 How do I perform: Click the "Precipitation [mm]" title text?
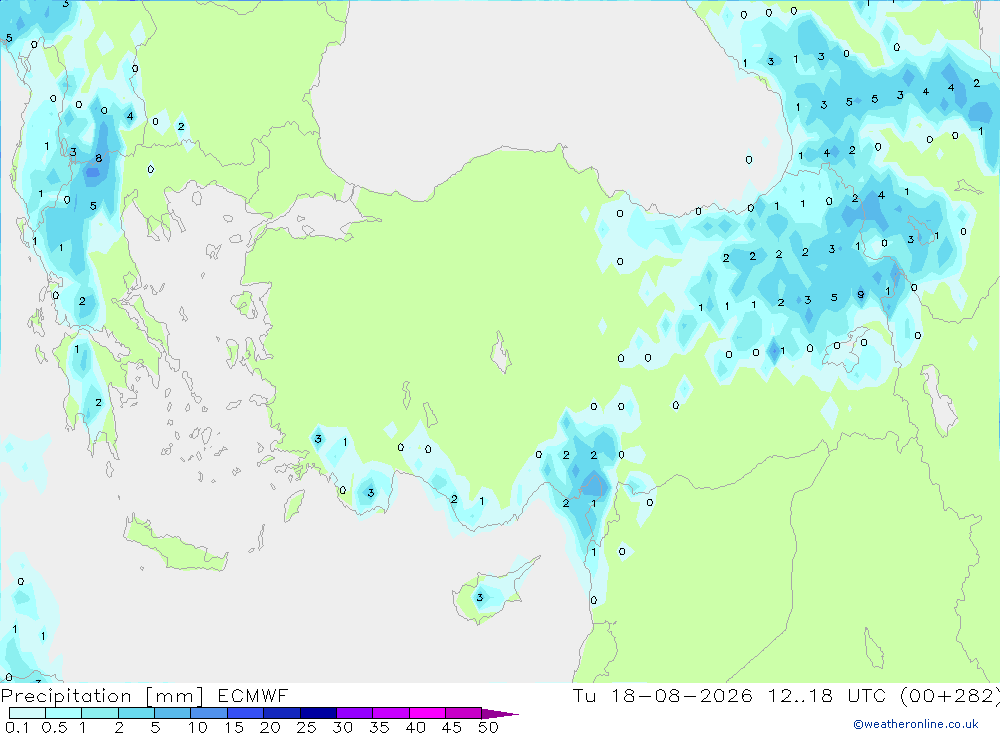(x=102, y=696)
